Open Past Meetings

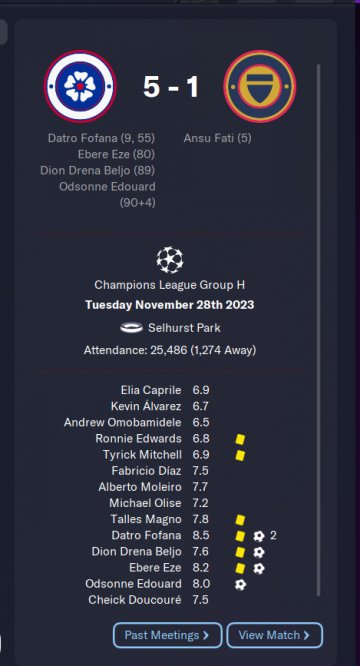pyautogui.click(x=167, y=635)
